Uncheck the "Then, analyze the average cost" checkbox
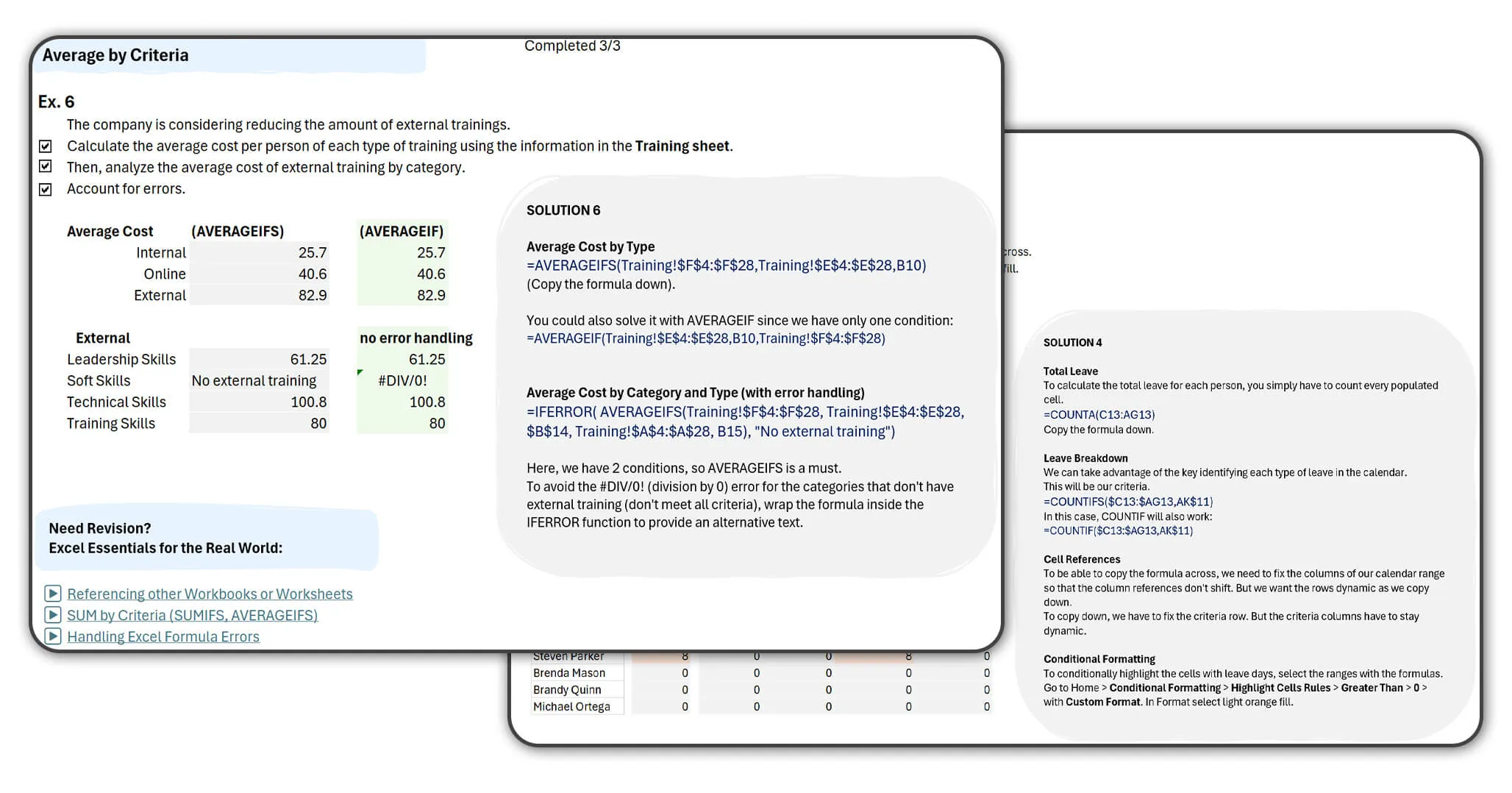This screenshot has height=793, width=1512. pyautogui.click(x=46, y=167)
